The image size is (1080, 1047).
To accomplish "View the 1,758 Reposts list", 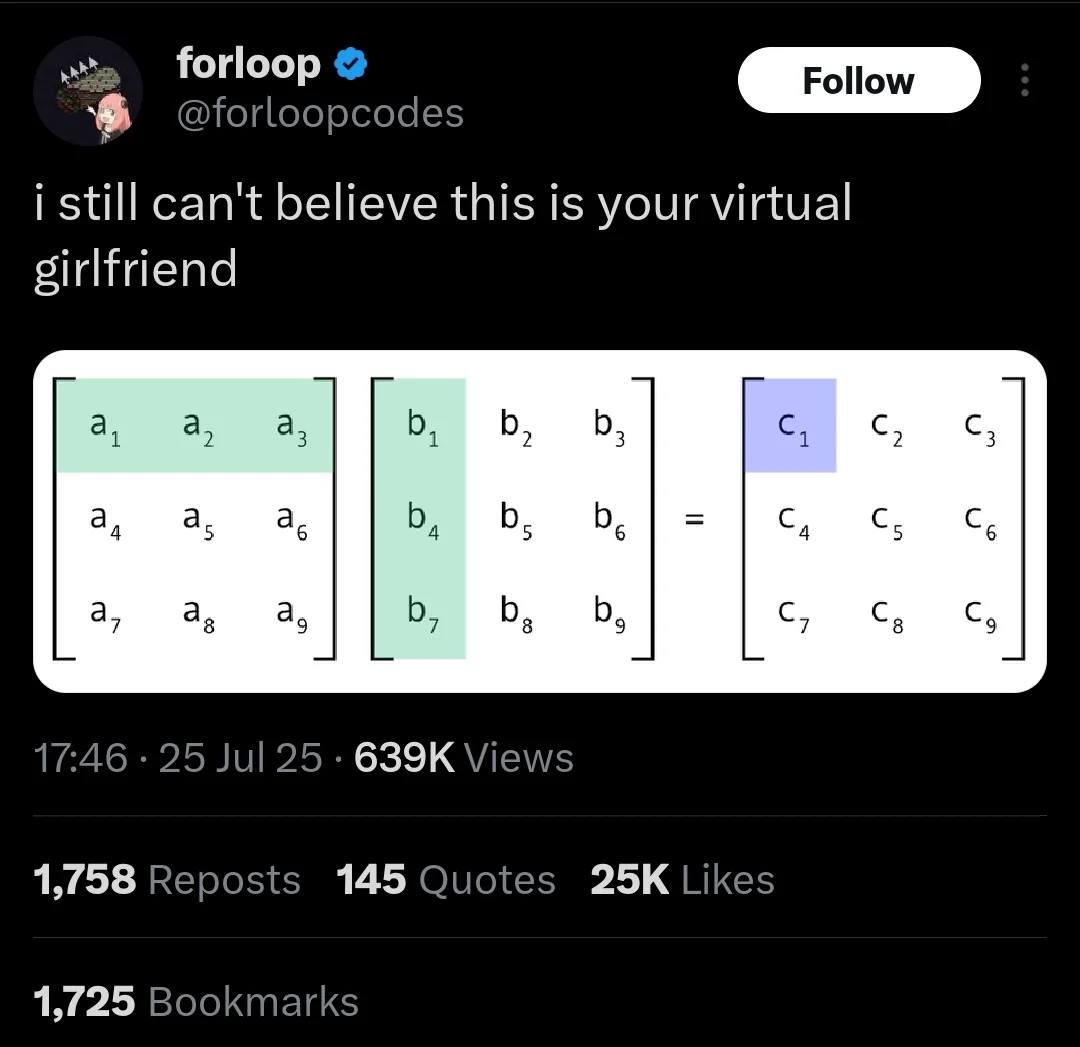I will [x=167, y=880].
